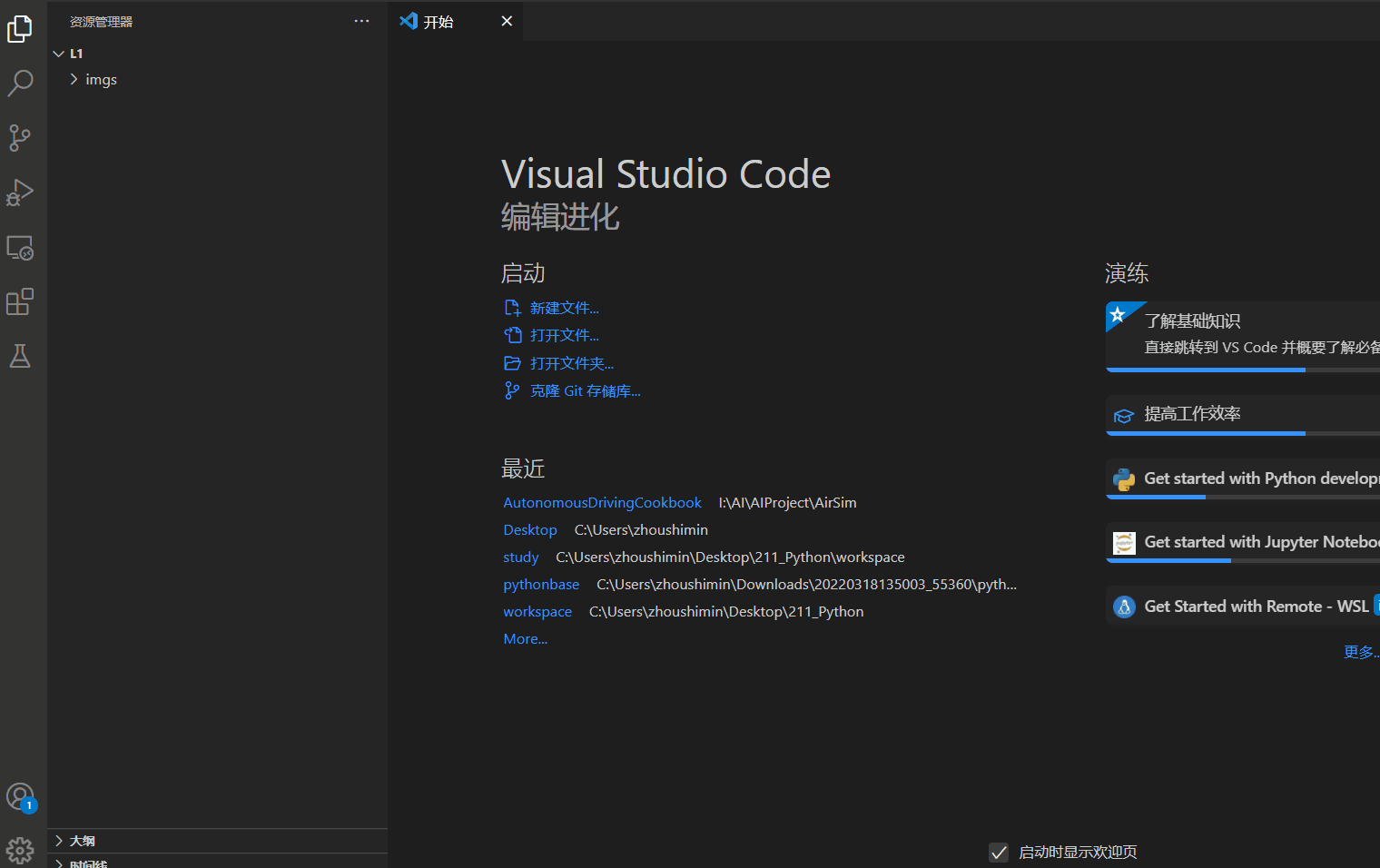Click More... under recent list

pos(526,638)
